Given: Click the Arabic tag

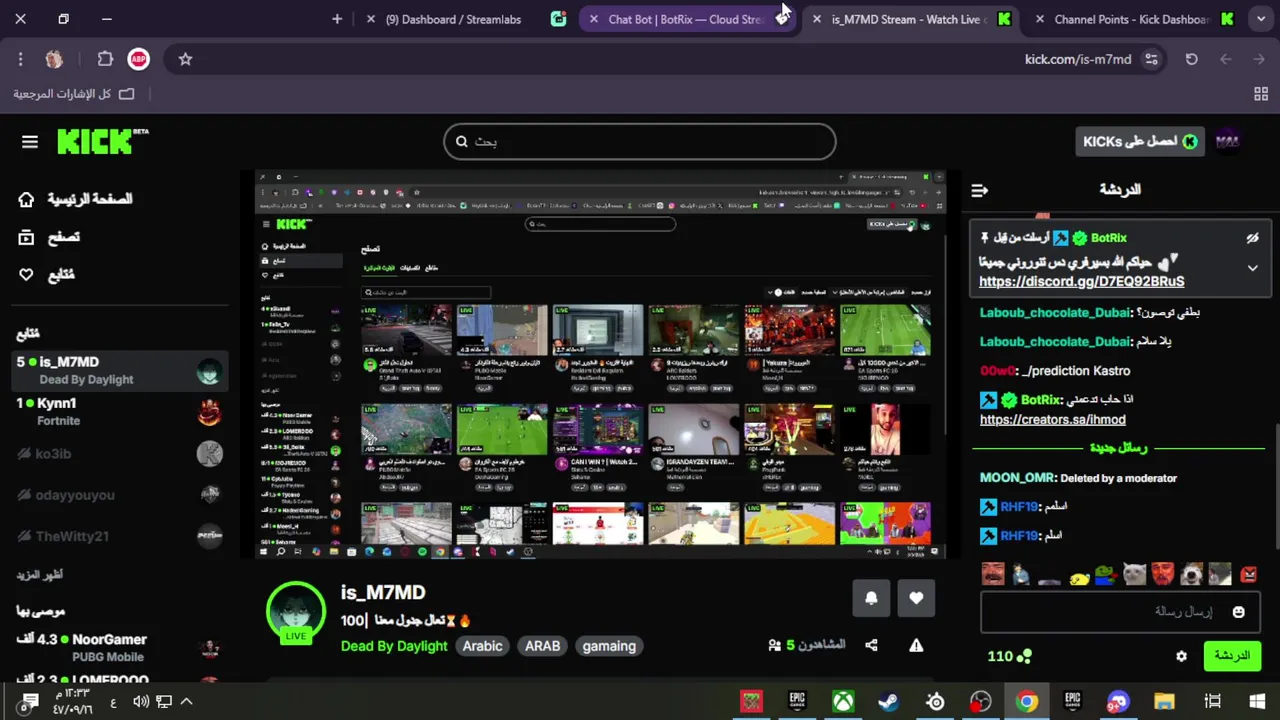Looking at the screenshot, I should [x=482, y=646].
